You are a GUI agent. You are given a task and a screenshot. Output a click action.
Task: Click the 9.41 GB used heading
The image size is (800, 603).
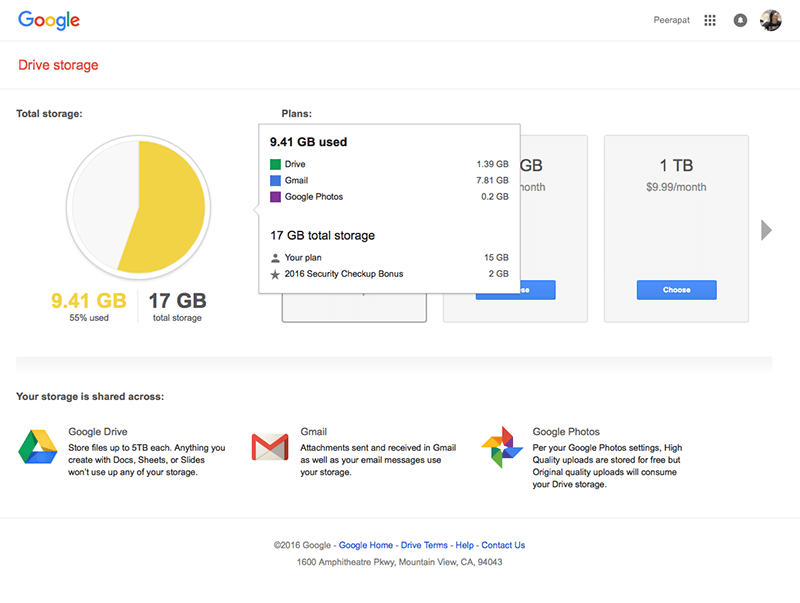coord(309,142)
